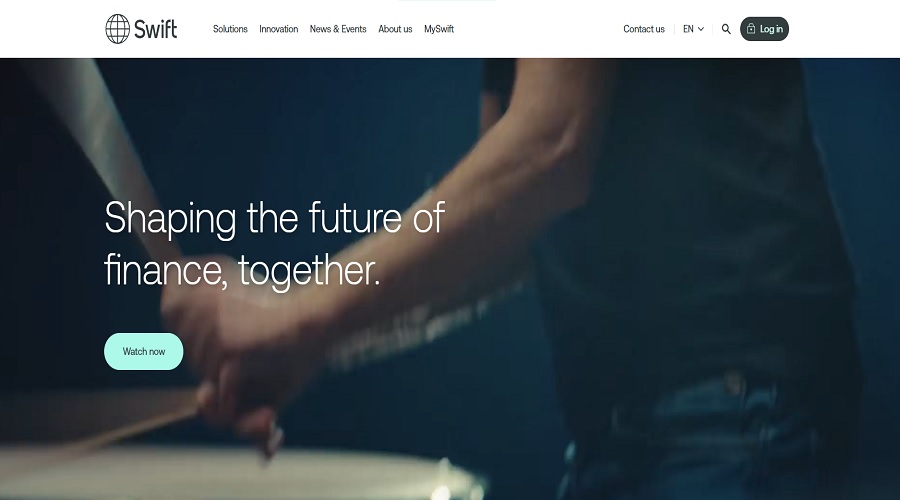Select News & Events in navigation
900x500 pixels.
pos(338,29)
